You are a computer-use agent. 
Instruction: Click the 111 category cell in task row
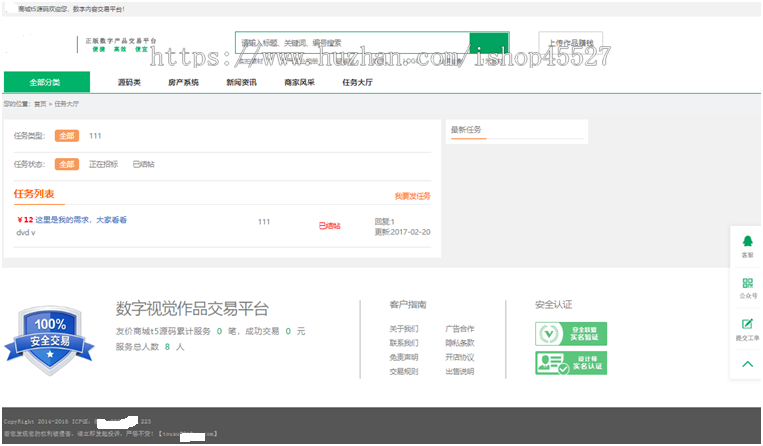click(x=264, y=222)
